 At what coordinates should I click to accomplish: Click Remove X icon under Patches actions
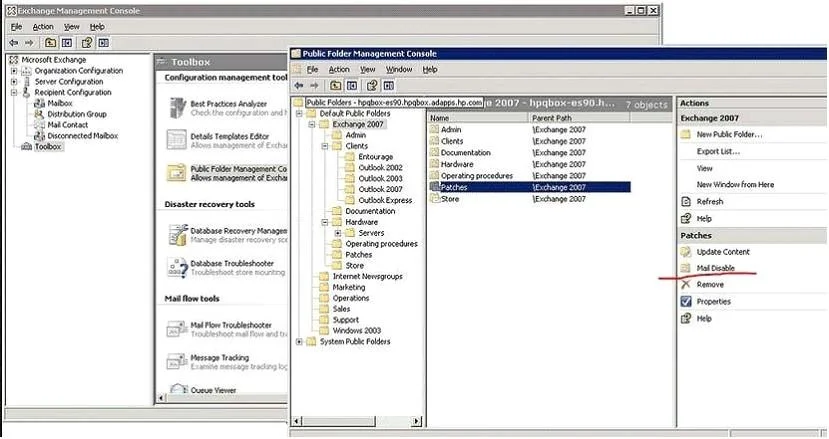click(686, 285)
